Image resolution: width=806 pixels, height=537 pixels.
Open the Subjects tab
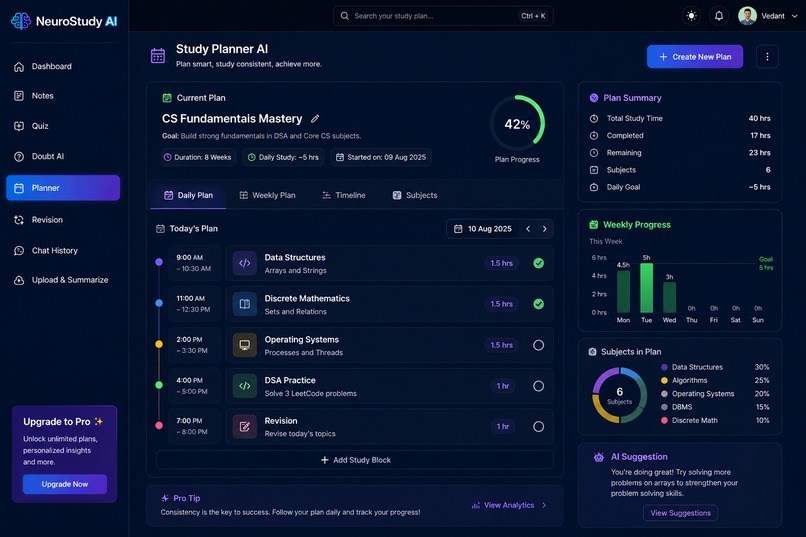point(415,195)
